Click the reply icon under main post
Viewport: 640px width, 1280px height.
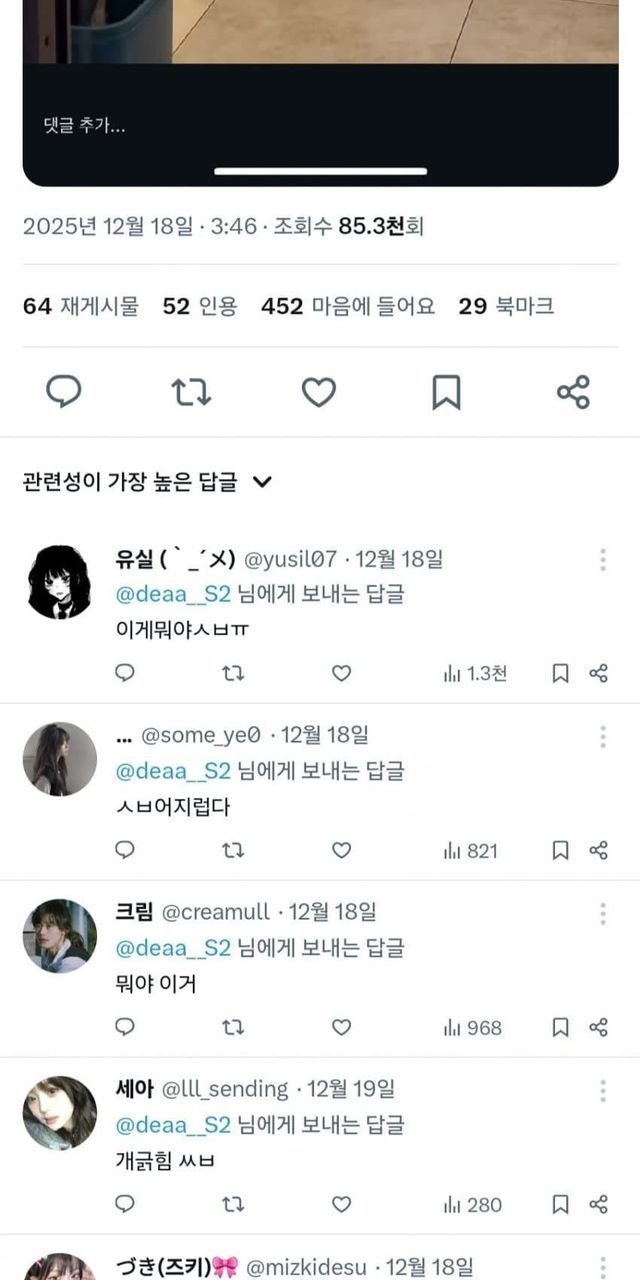pos(64,392)
